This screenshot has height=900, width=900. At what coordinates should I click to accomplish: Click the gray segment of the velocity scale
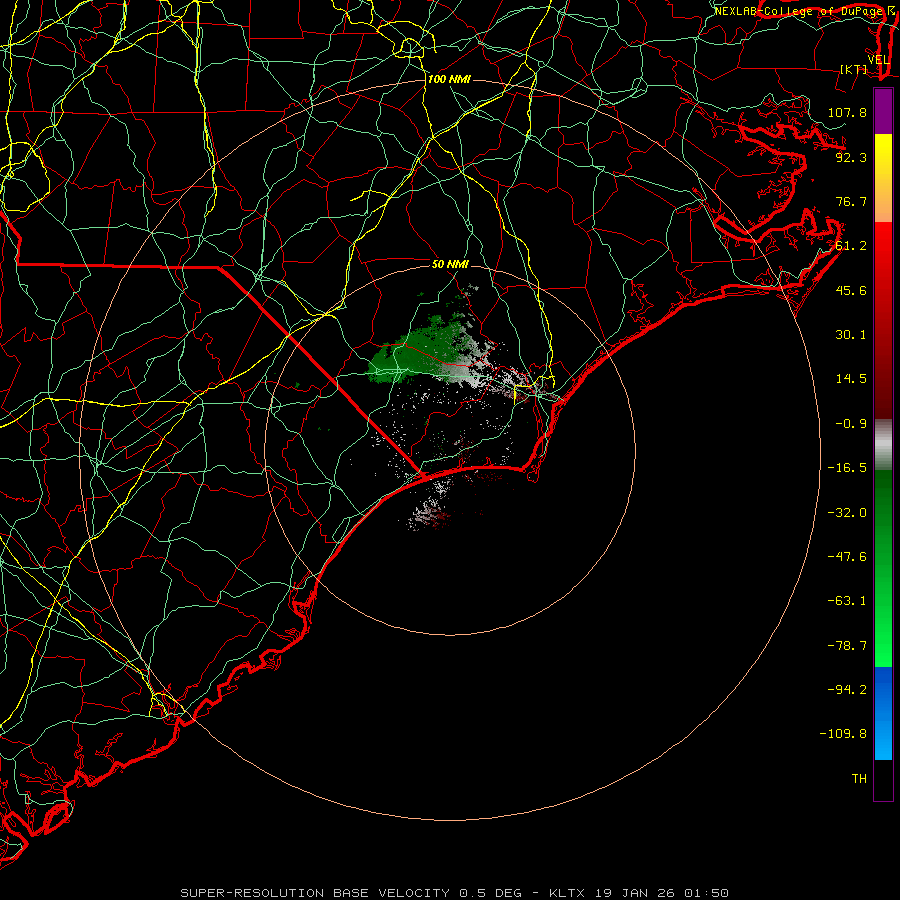click(883, 445)
